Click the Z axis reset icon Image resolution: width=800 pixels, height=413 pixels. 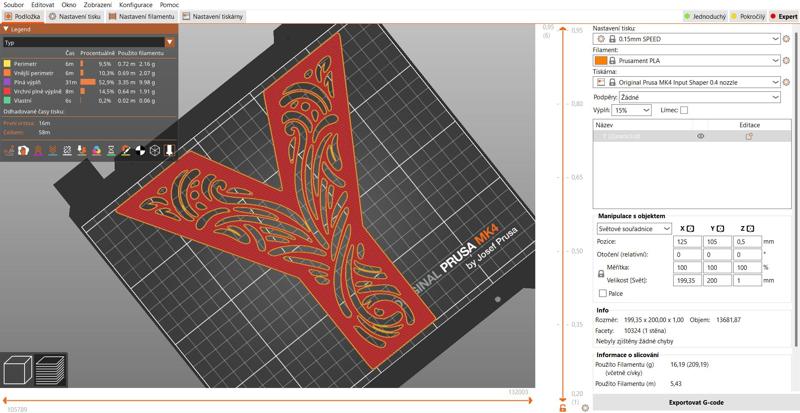pyautogui.click(x=751, y=229)
